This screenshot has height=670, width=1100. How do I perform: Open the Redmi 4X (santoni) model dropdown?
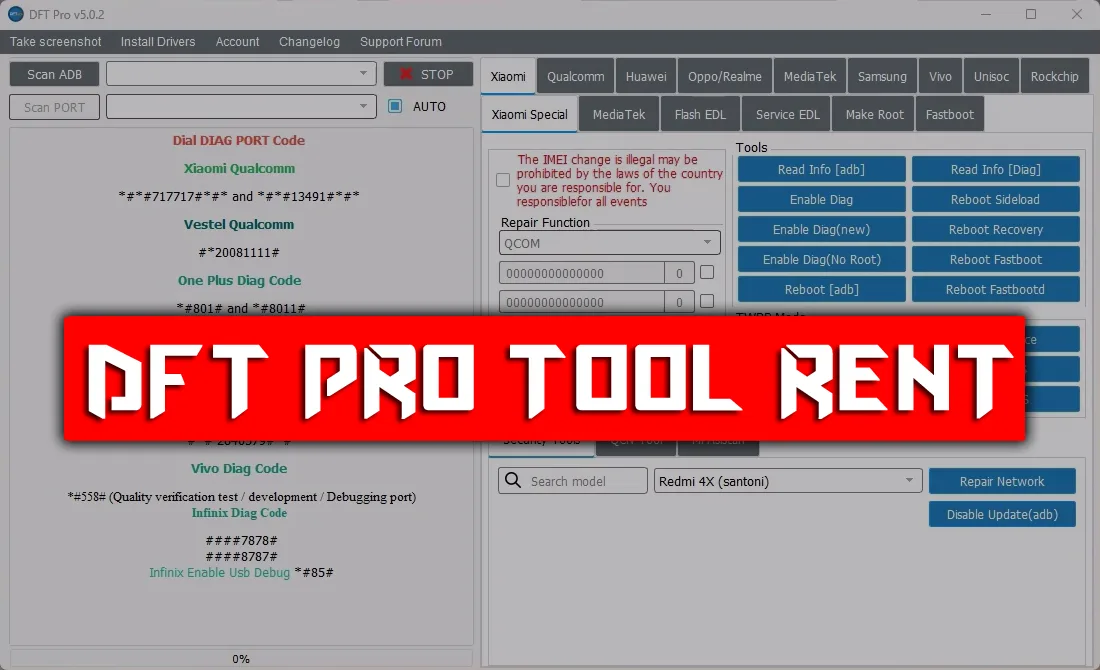tap(910, 481)
